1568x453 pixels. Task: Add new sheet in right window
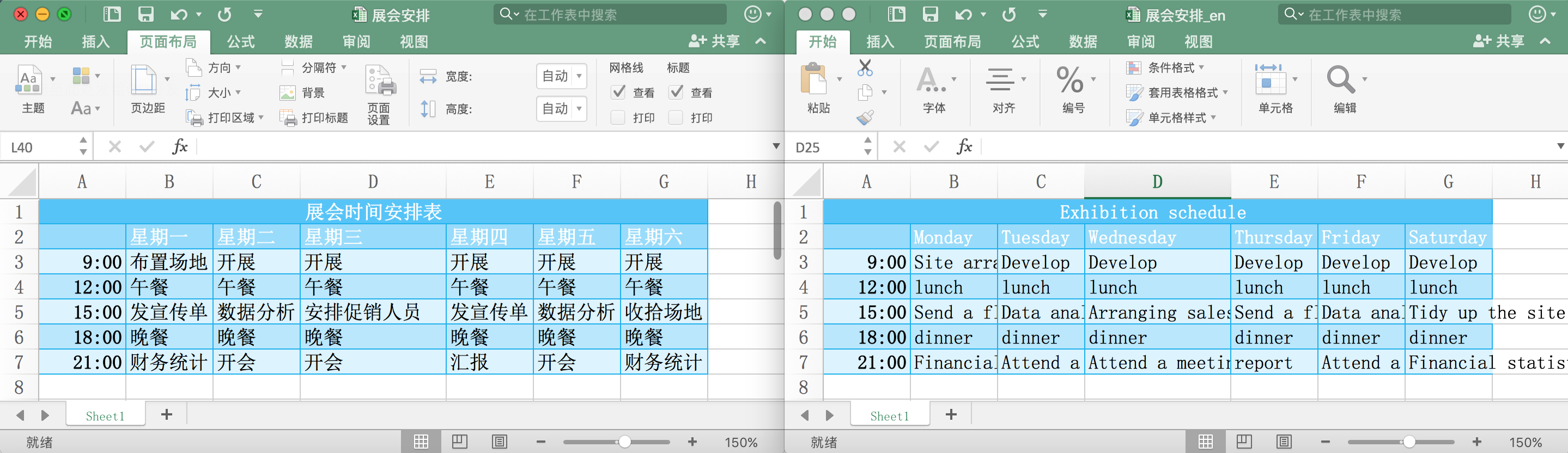[x=951, y=415]
